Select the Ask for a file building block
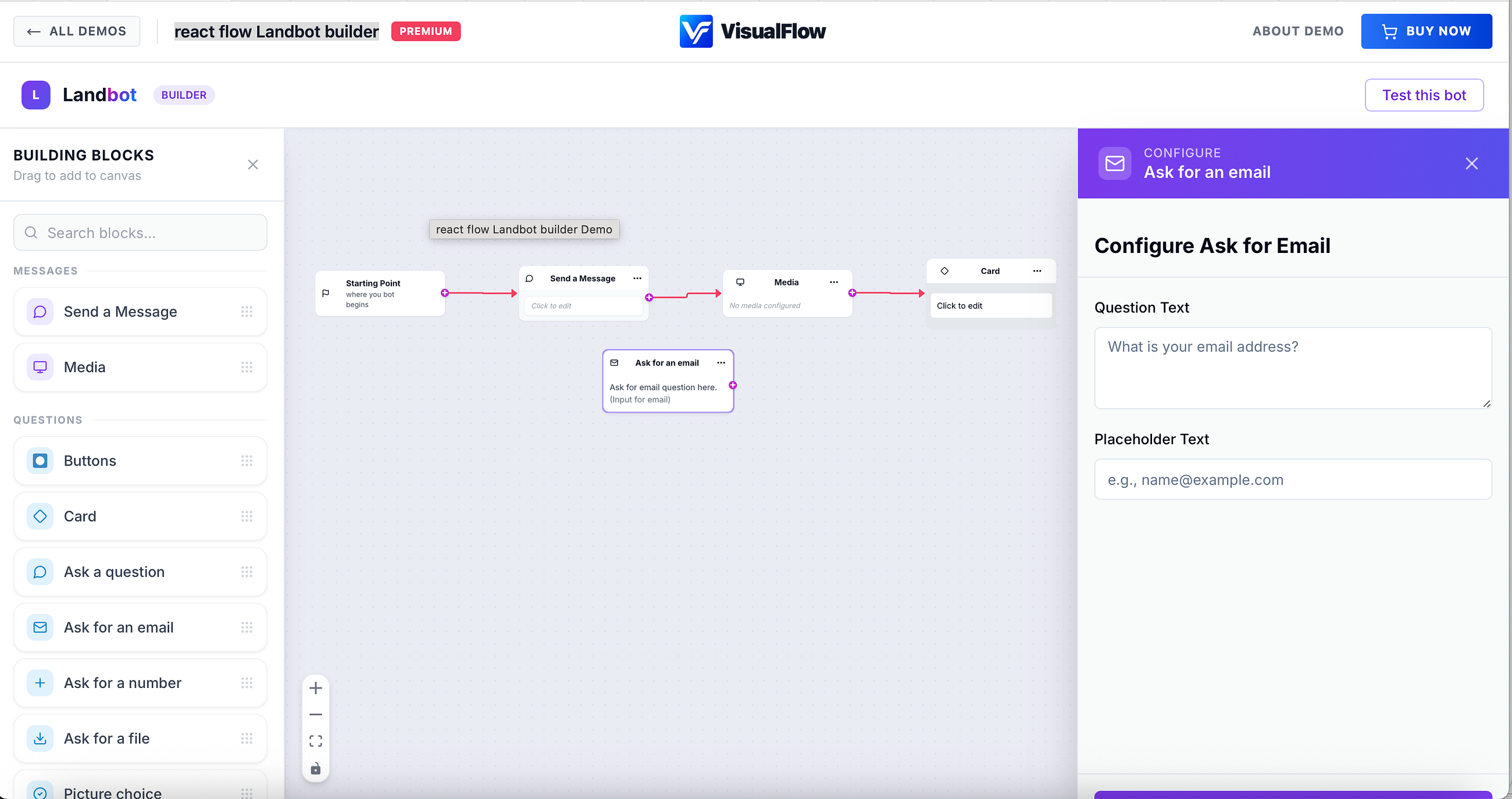The image size is (1512, 799). (140, 738)
